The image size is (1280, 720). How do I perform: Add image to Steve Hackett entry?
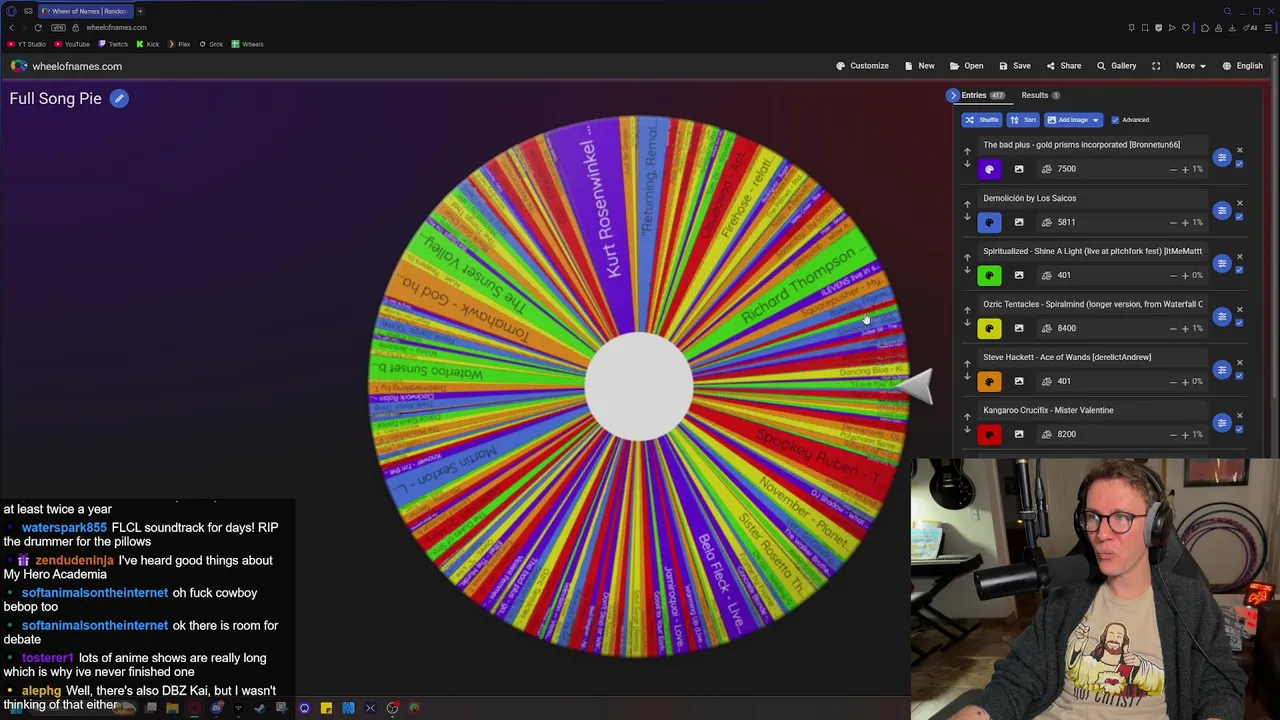1019,381
